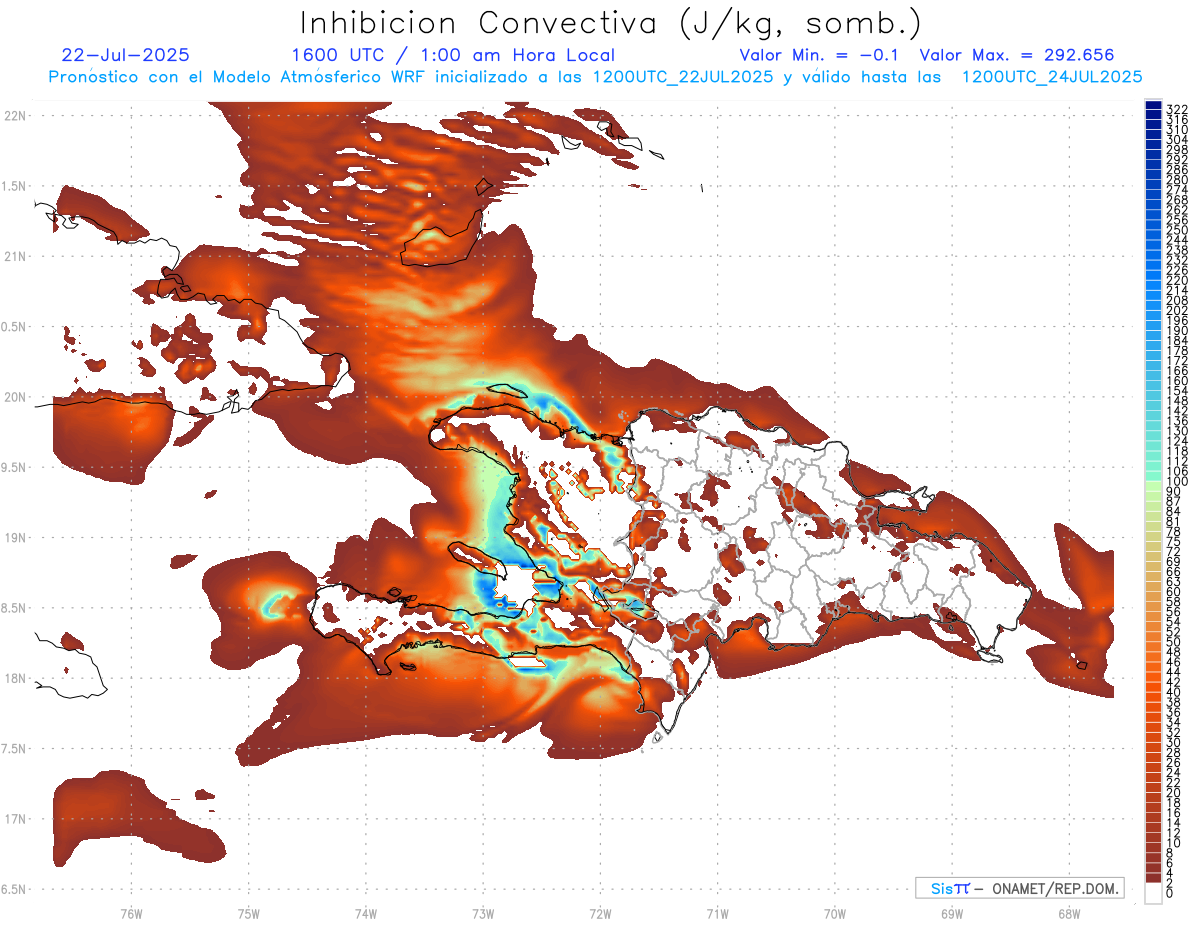Viewport: 1200px width, 927px height.
Task: Click the "18N" latitude label
Action: point(15,678)
